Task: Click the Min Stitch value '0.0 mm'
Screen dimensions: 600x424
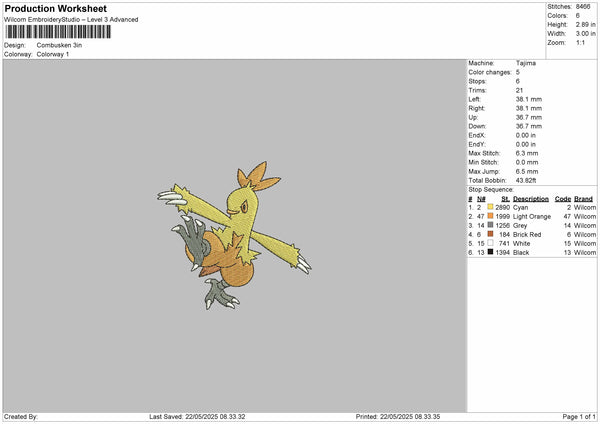Action: click(x=527, y=162)
